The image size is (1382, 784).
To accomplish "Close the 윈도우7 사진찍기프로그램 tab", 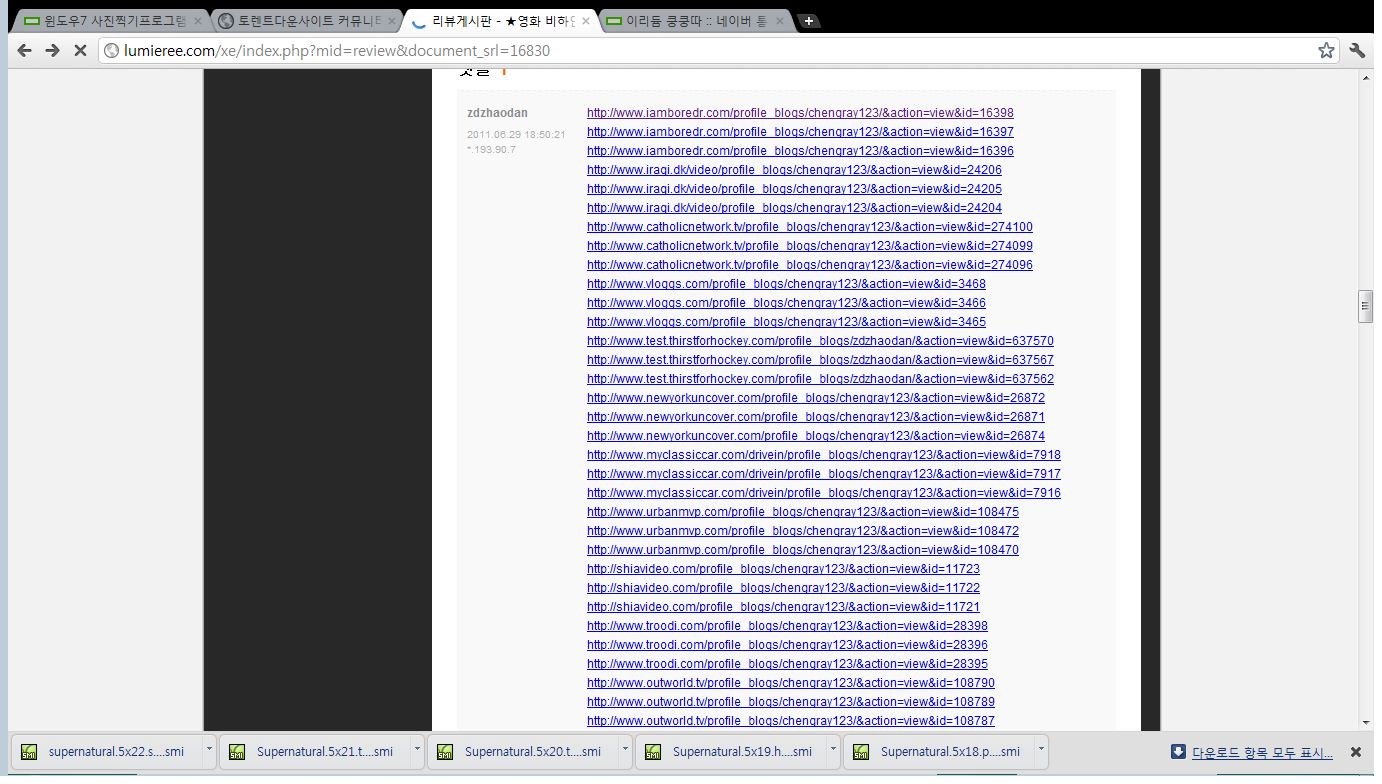I will pyautogui.click(x=197, y=21).
